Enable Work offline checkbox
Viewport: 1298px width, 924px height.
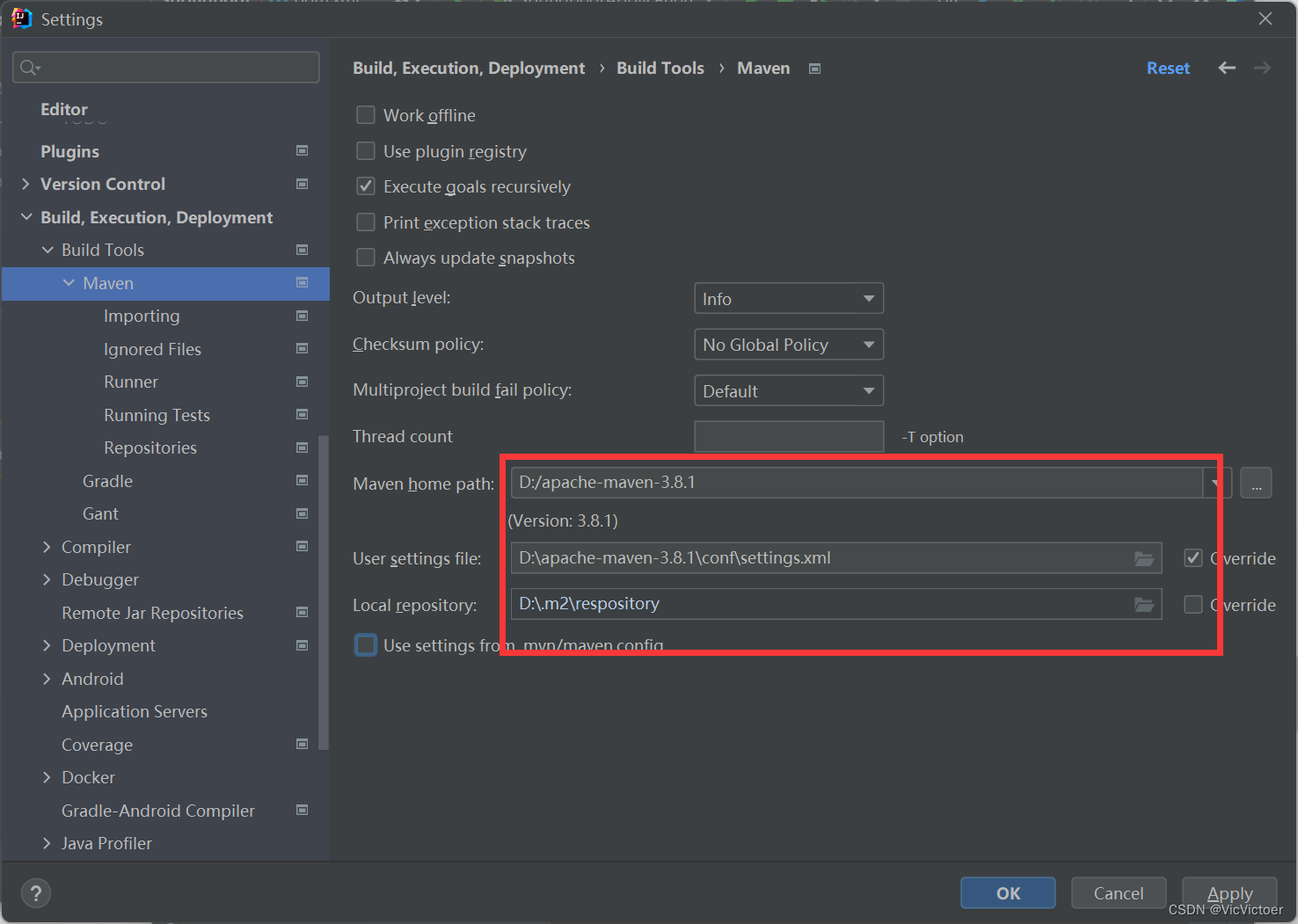366,115
